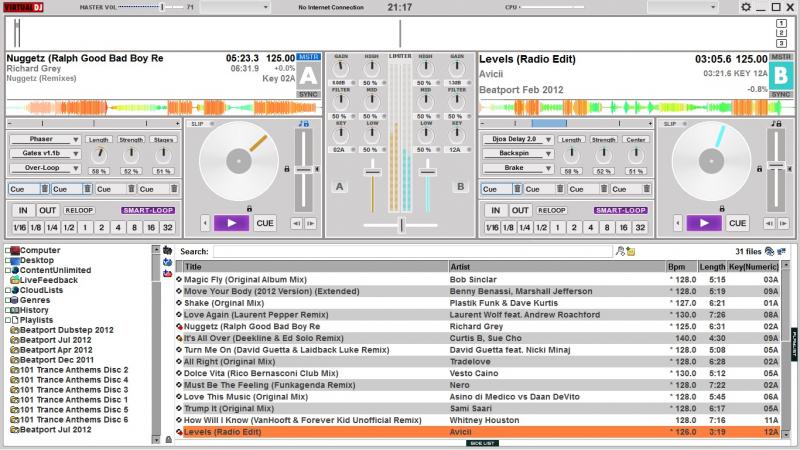Screen dimensions: 800x450
Task: Enable SYNC on deck B
Action: 781,94
